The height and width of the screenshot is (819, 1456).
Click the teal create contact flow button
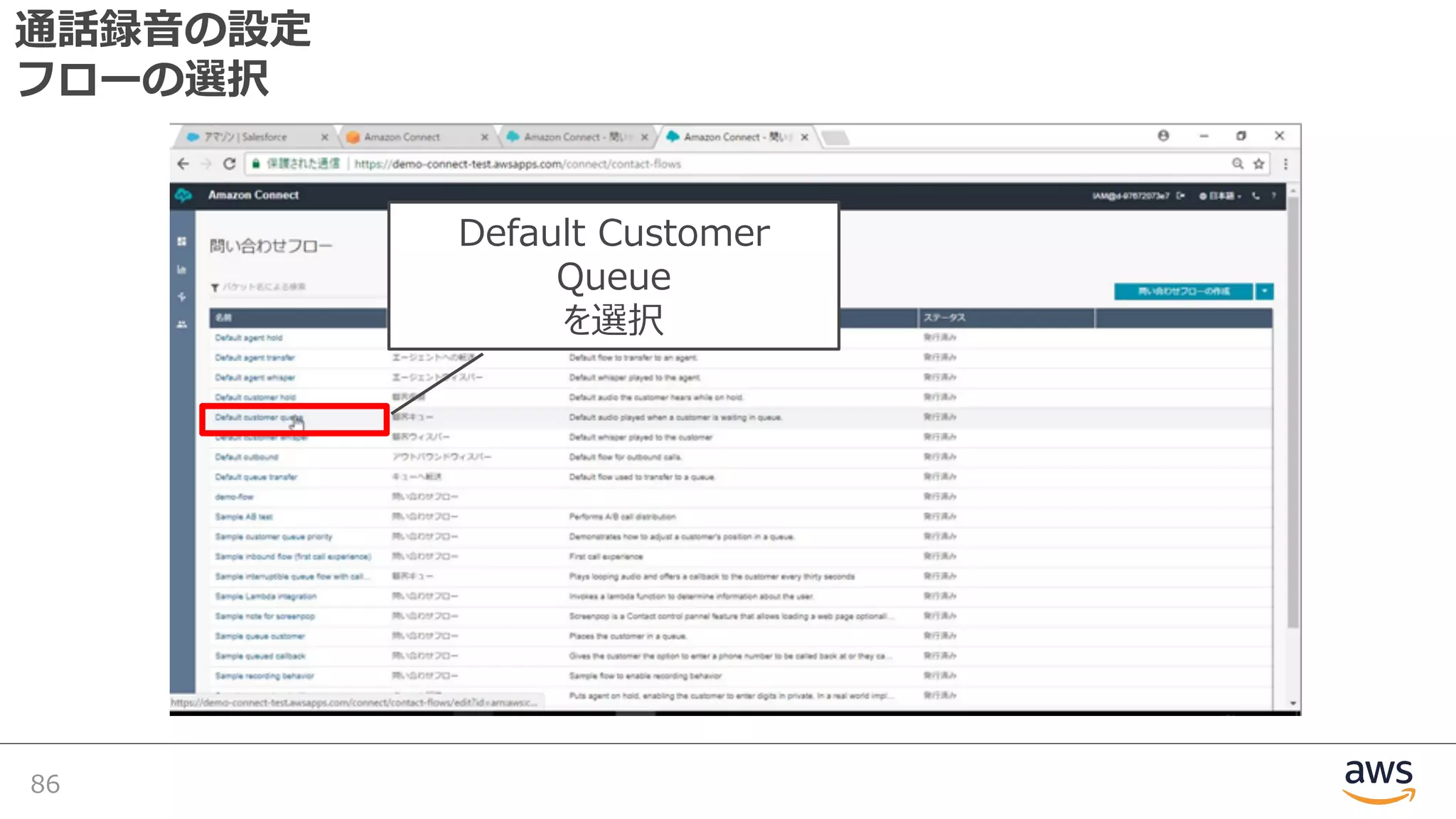coord(1183,291)
